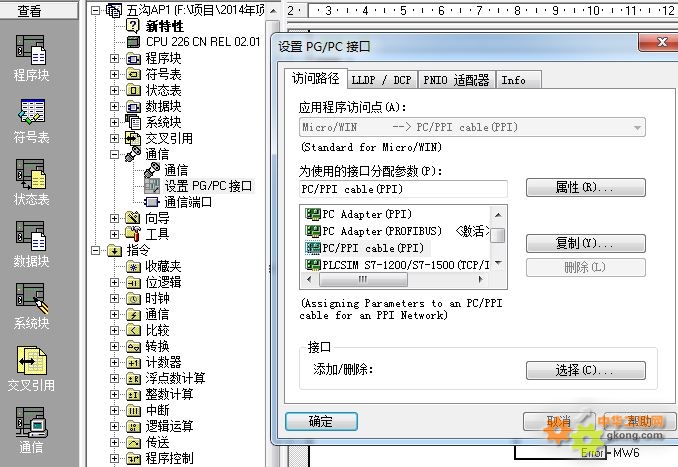678x467 pixels.
Task: Click the 浮点数计算 folder icon
Action: point(133,379)
